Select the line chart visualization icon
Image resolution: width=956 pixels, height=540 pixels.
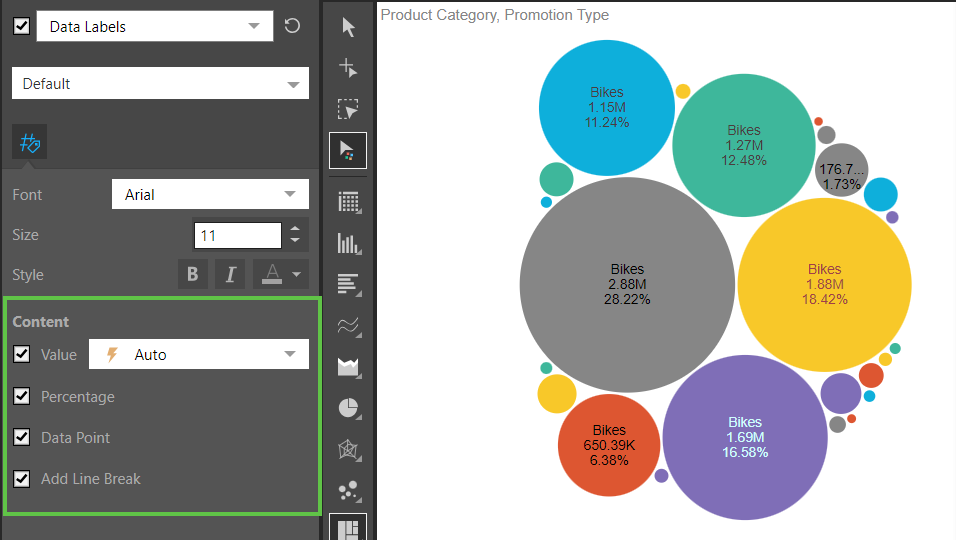click(348, 326)
